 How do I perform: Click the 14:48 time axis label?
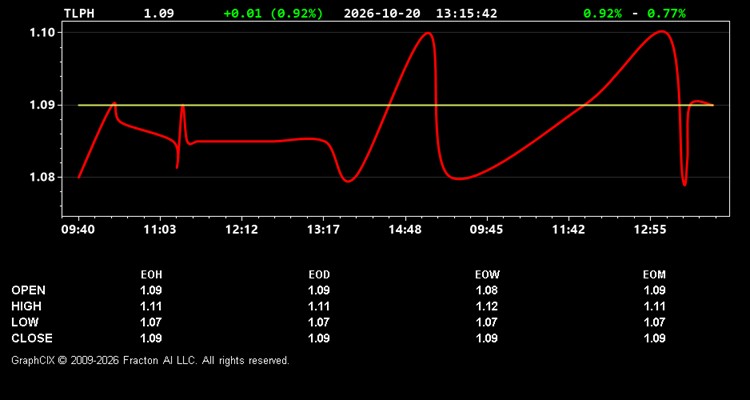(x=405, y=230)
